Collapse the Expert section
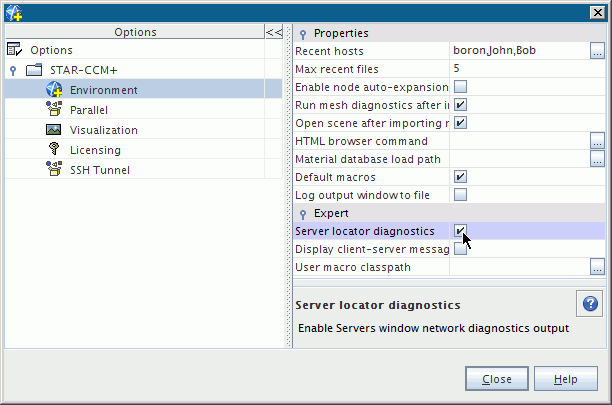Screen dimensions: 612x405 coord(303,214)
